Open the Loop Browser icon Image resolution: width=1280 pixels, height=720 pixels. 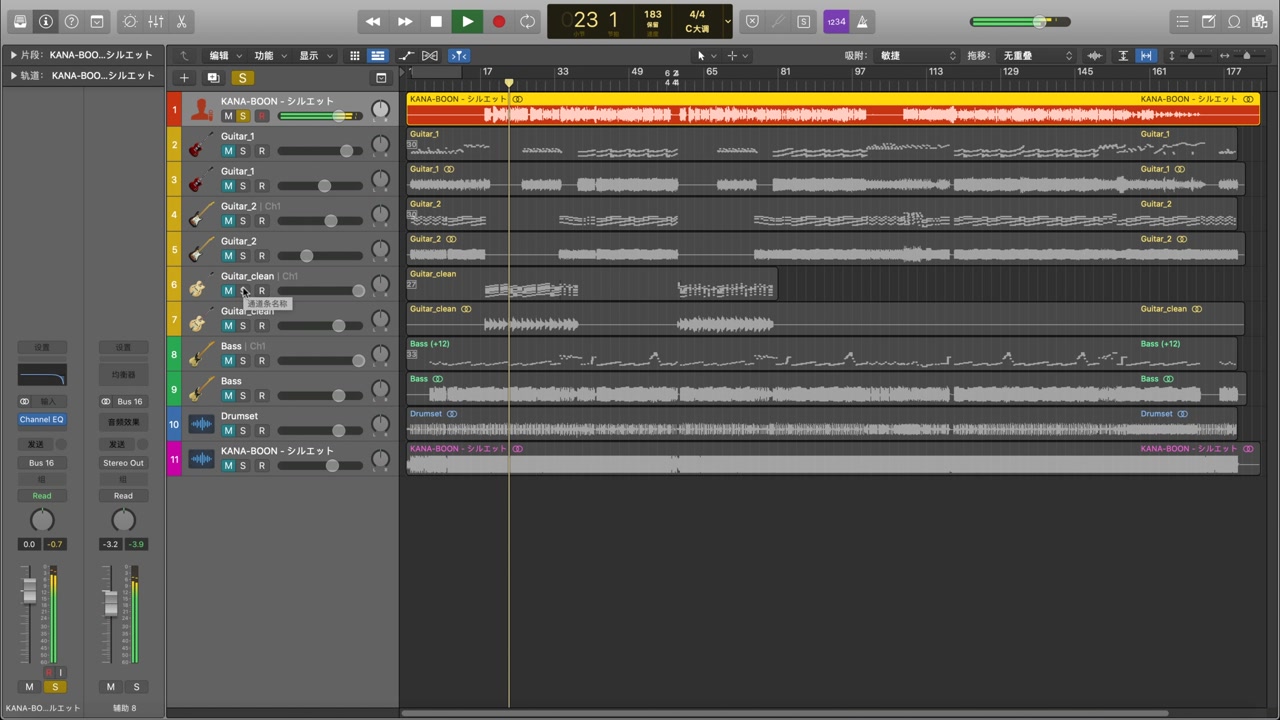(x=1234, y=21)
